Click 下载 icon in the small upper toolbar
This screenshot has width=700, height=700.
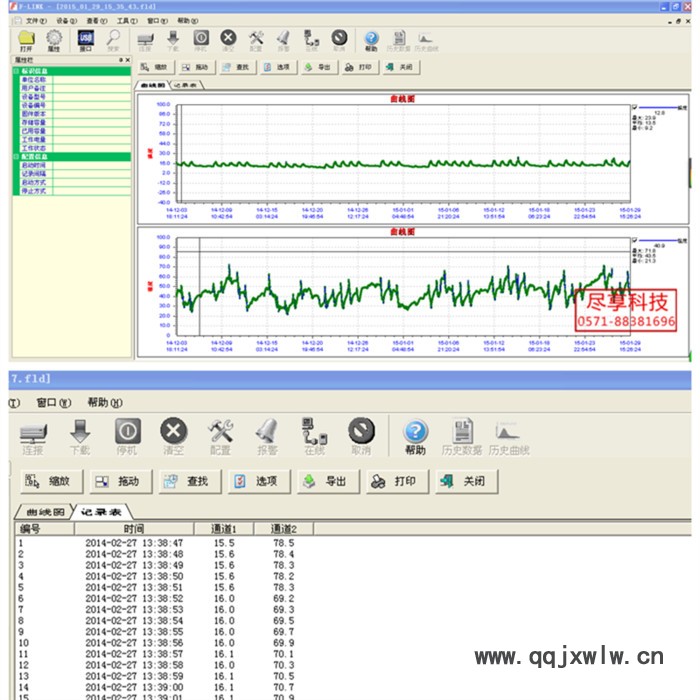pyautogui.click(x=173, y=41)
